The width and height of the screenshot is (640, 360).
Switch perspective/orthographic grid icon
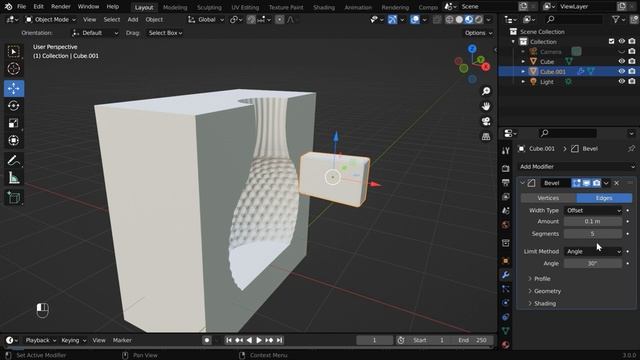pos(486,136)
